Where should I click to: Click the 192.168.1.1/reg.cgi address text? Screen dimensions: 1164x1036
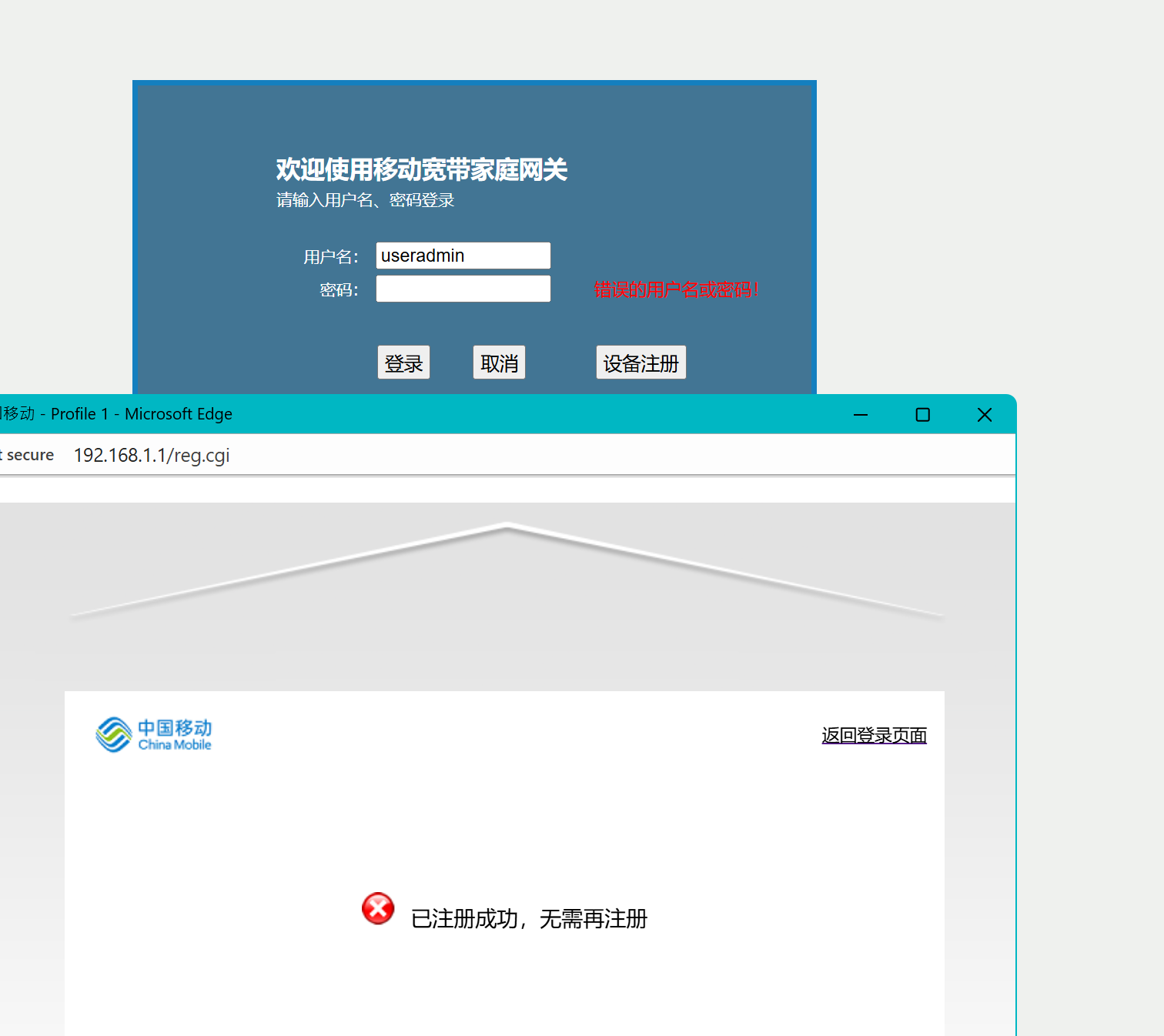[x=152, y=455]
